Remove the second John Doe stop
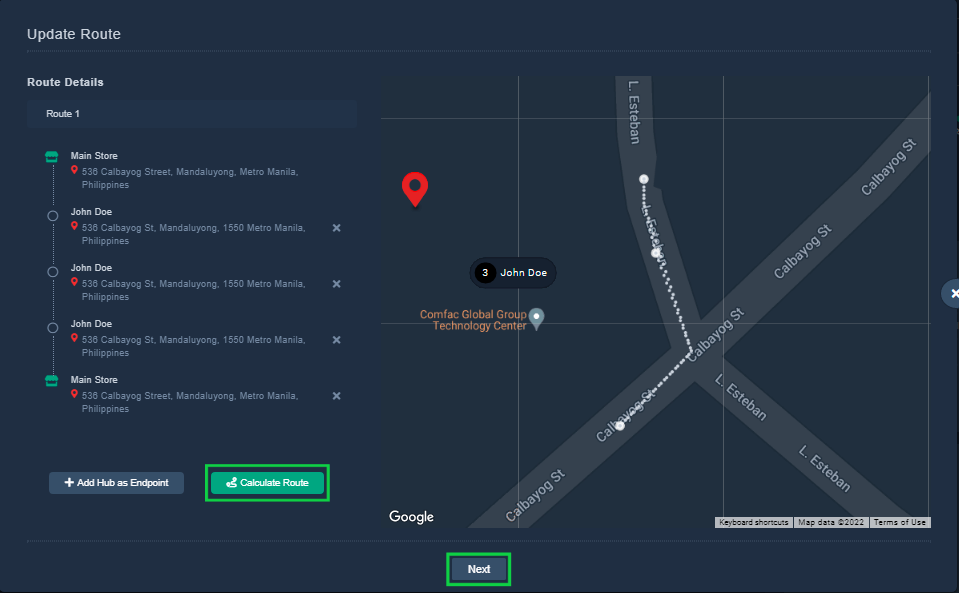This screenshot has width=959, height=593. coord(336,284)
